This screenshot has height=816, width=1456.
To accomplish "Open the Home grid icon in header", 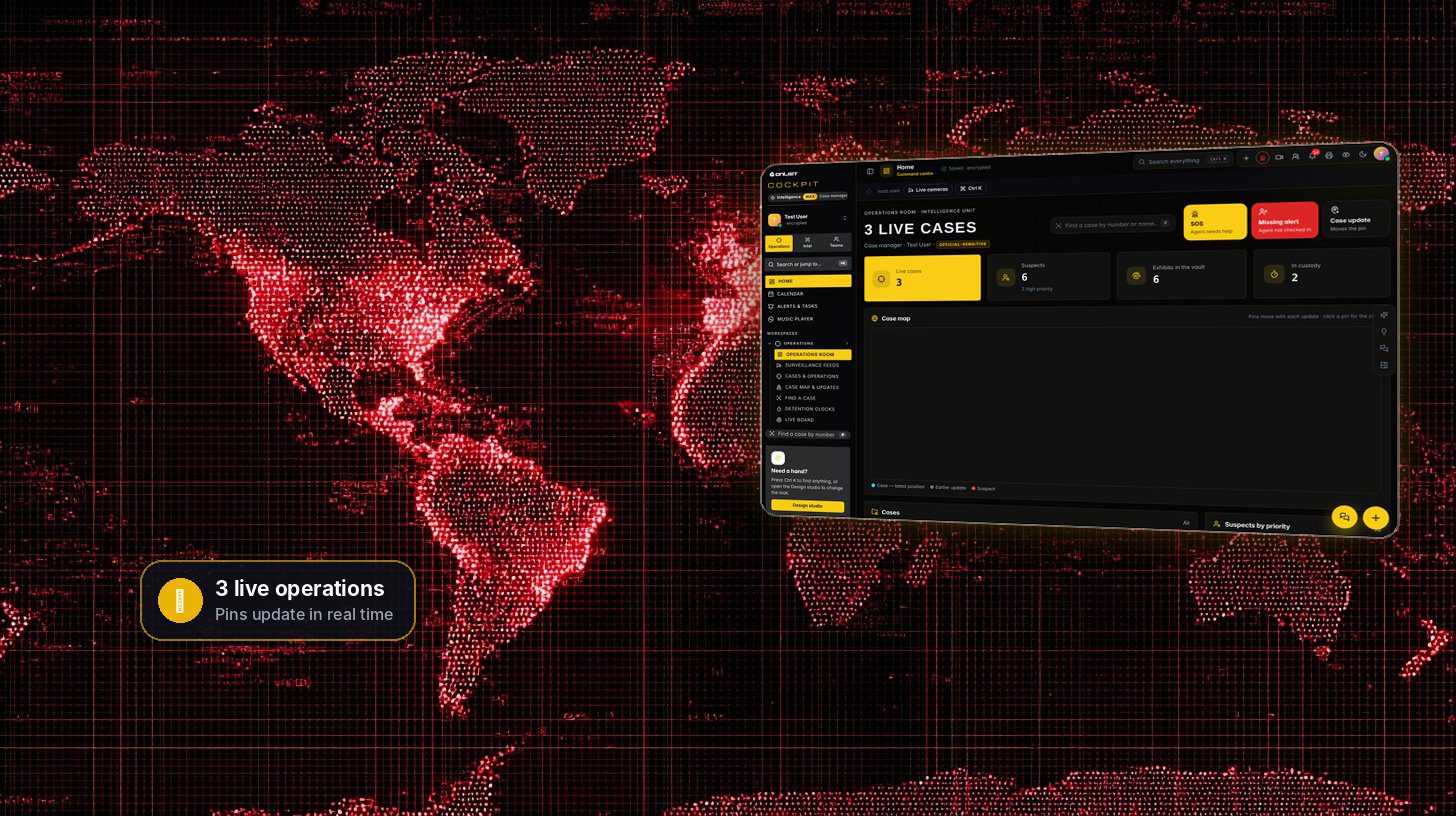I will coord(886,171).
